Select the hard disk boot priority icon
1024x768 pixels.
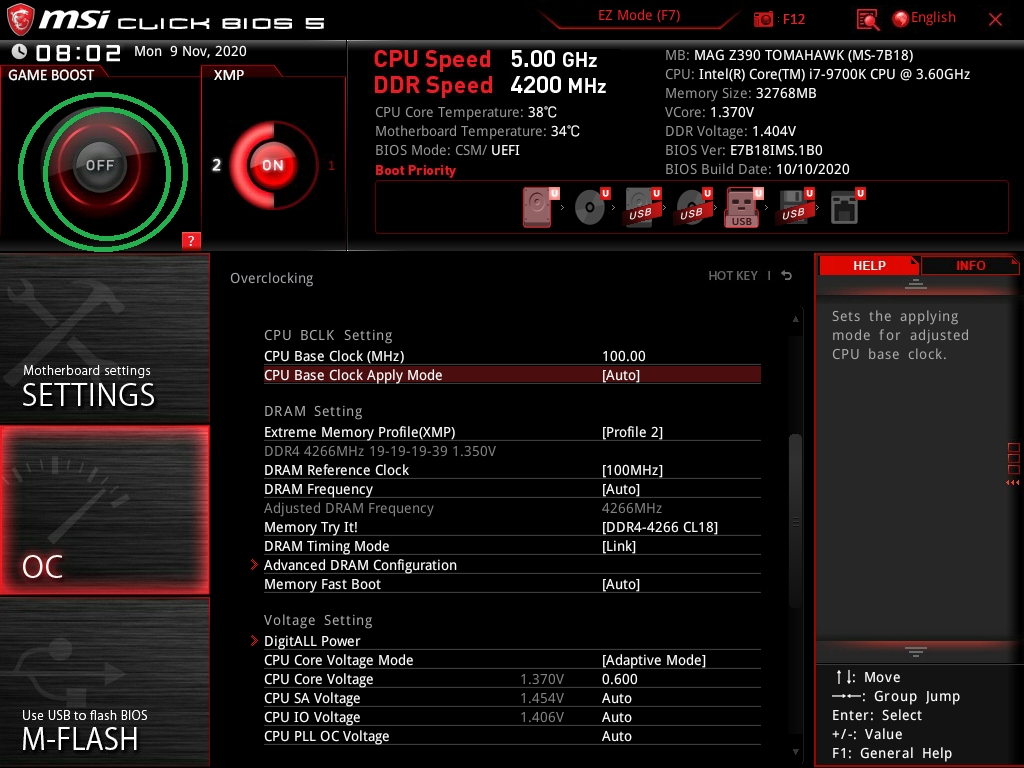[x=539, y=207]
